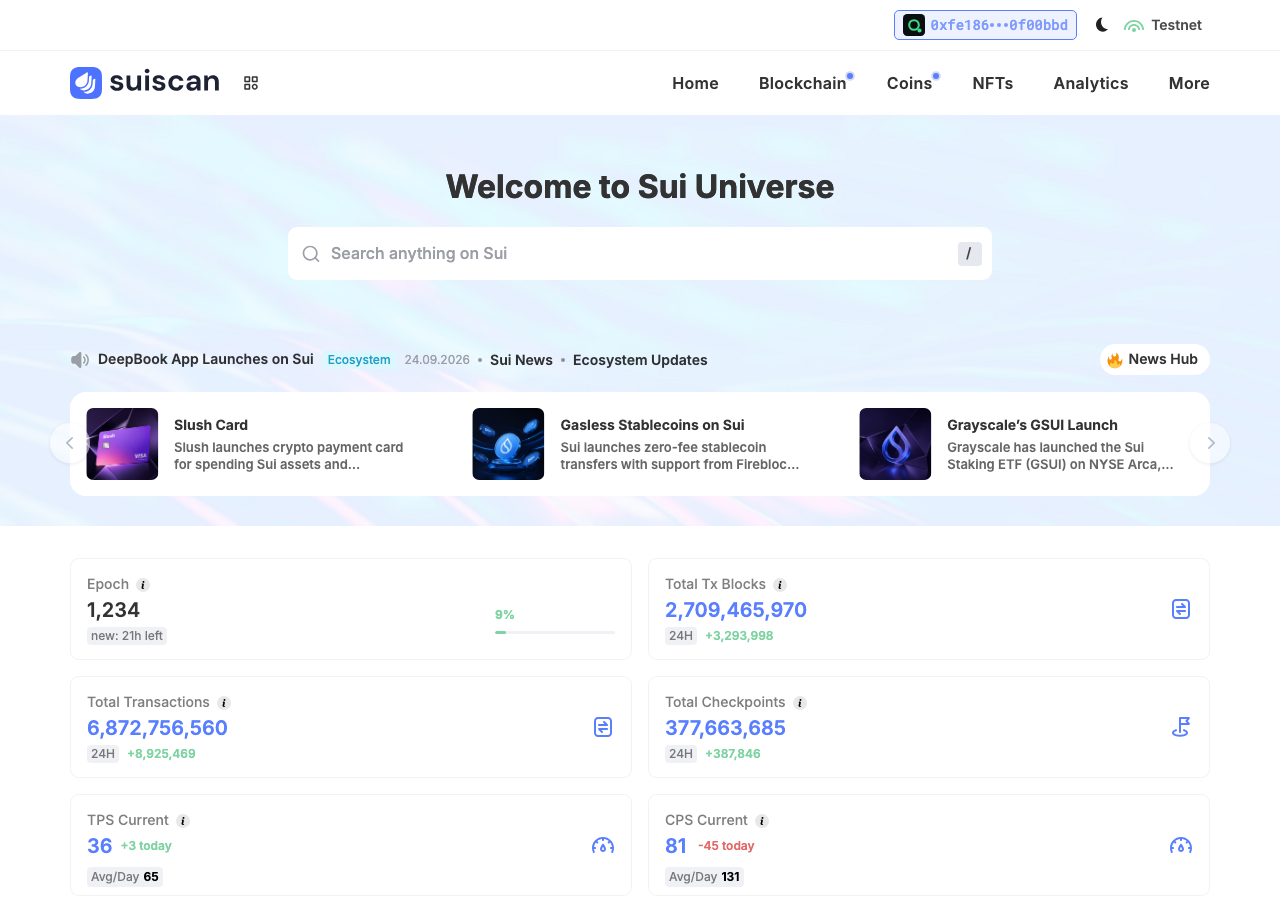Open the apps grid icon beside logo
1280x900 pixels.
point(251,83)
